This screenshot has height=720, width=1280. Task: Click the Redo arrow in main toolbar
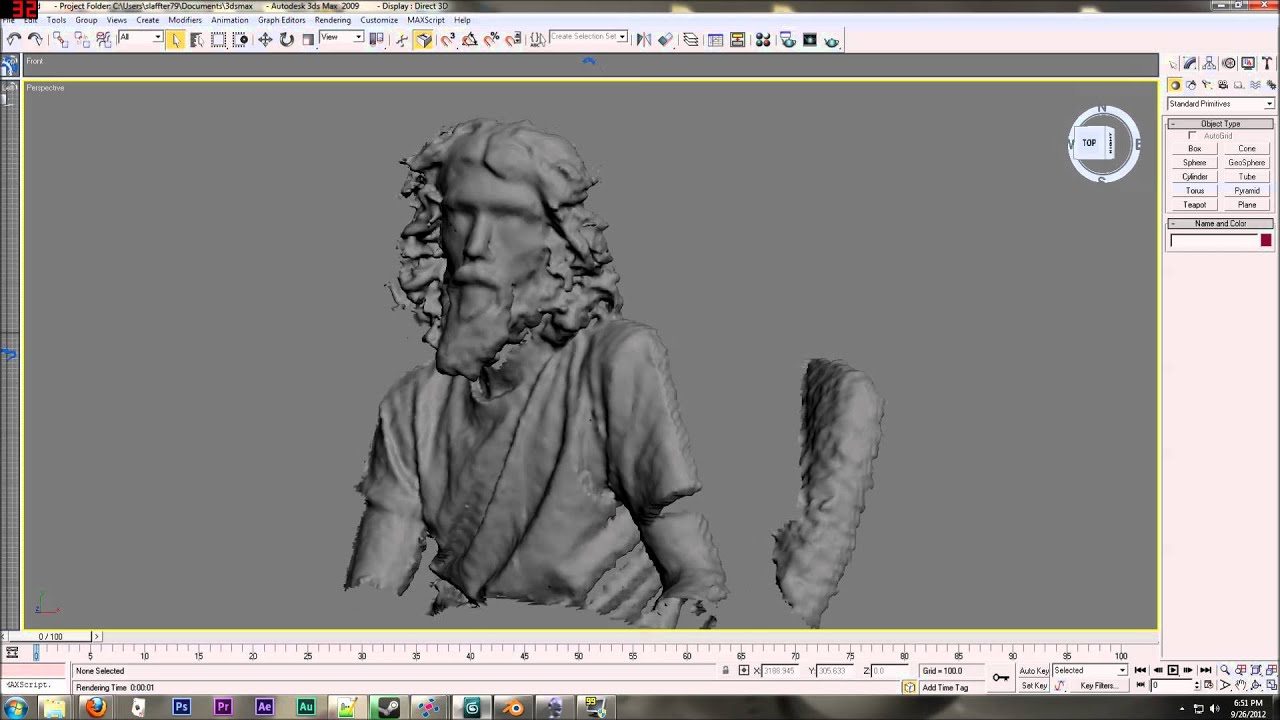pyautogui.click(x=36, y=39)
